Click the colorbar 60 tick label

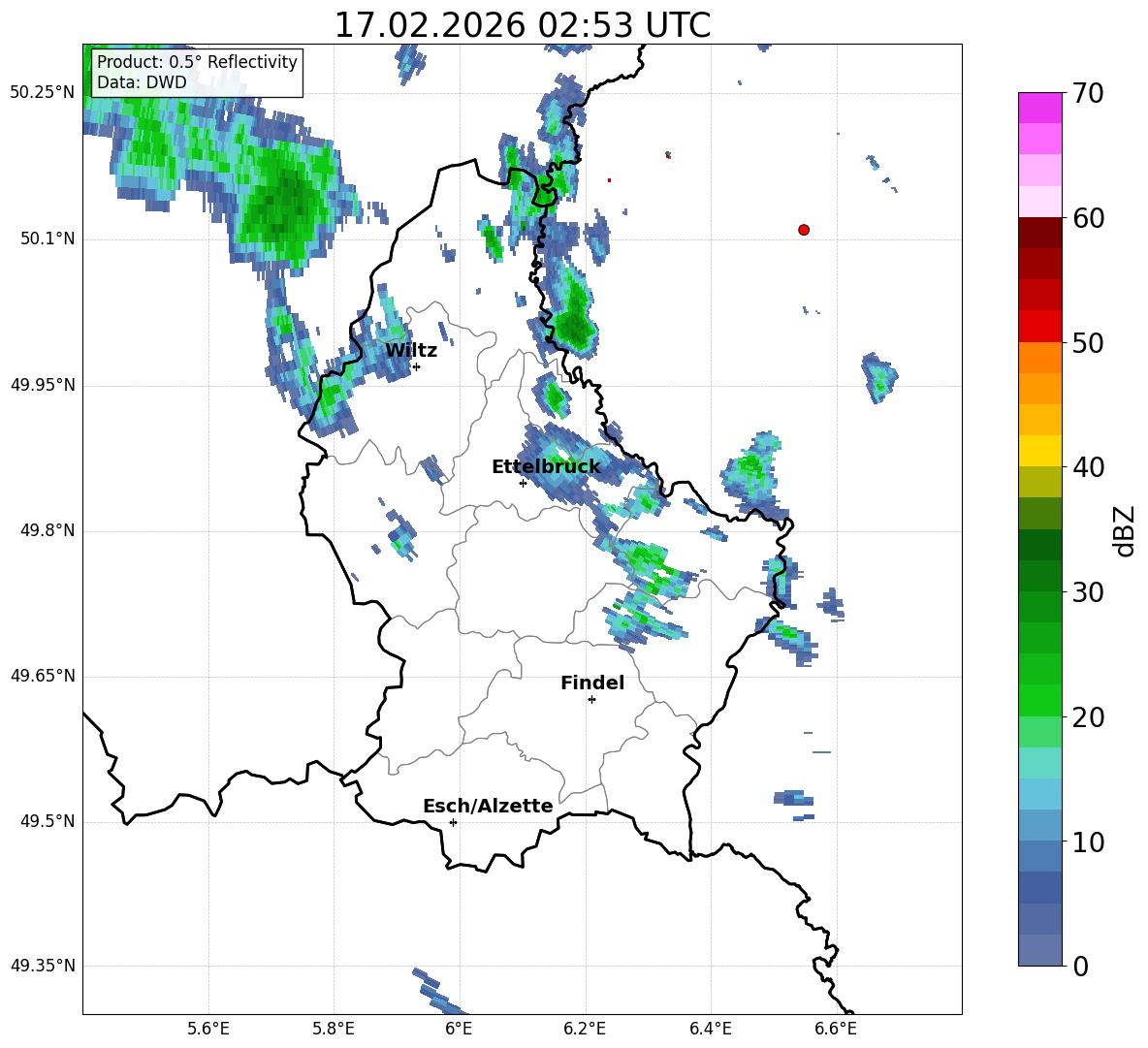point(1088,218)
